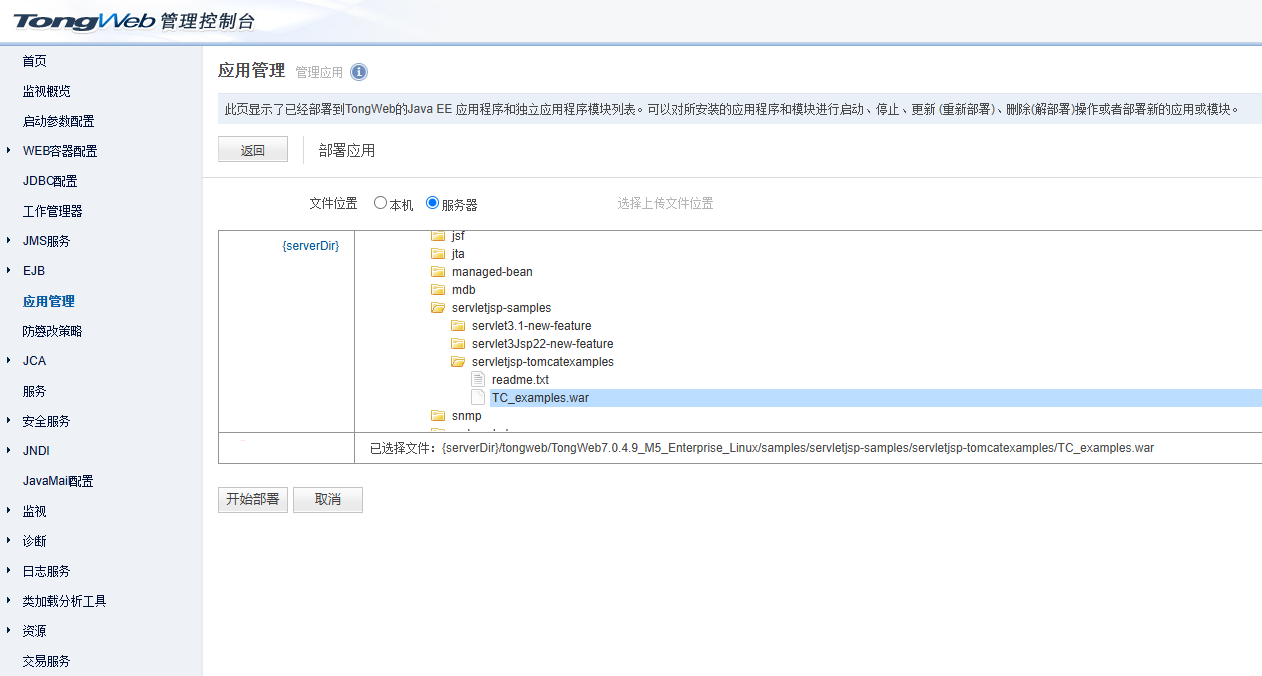The height and width of the screenshot is (676, 1262).
Task: Open 监视概览 in the sidebar
Action: click(47, 91)
